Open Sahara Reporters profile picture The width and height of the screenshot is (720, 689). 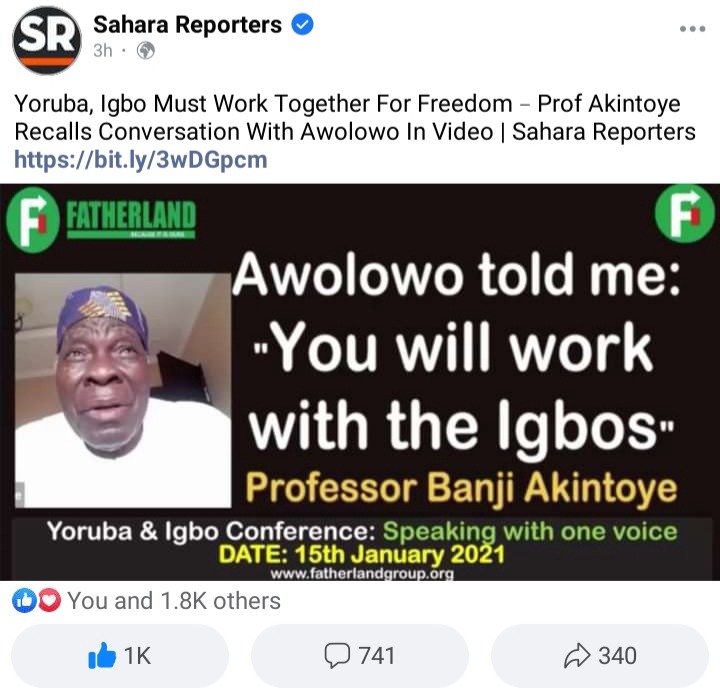pos(47,40)
